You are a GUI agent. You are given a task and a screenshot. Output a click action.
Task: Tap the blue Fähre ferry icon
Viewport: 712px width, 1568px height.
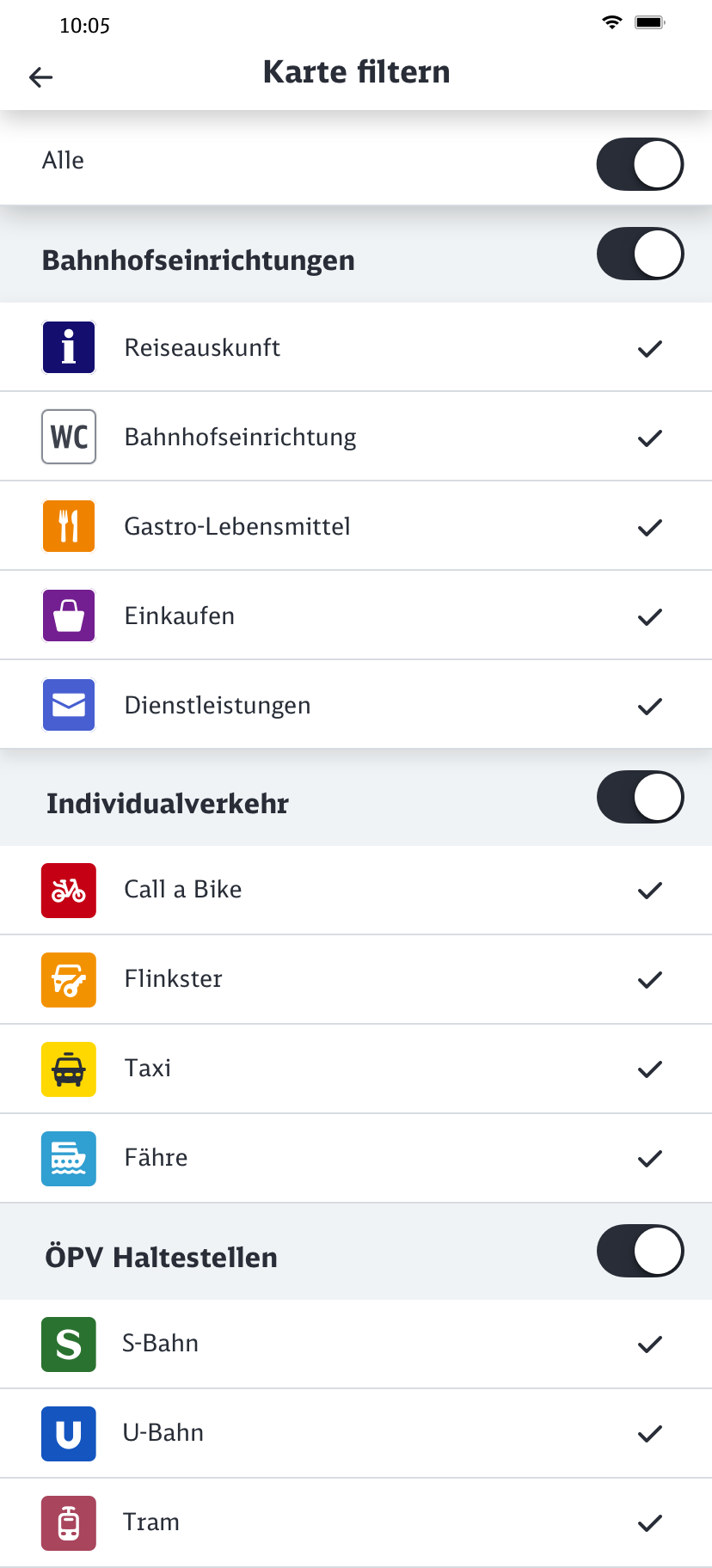[69, 1159]
